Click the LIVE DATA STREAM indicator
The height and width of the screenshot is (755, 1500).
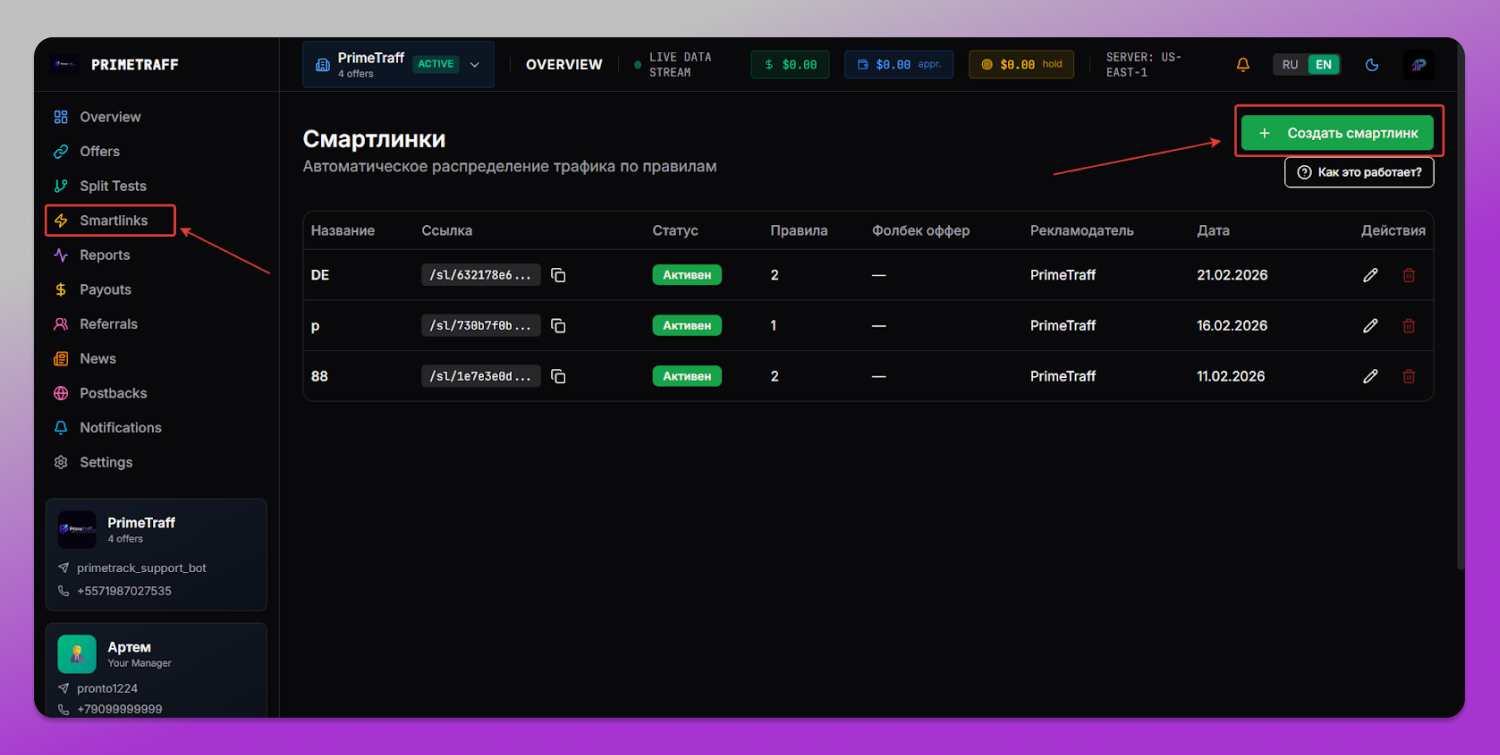coord(673,64)
